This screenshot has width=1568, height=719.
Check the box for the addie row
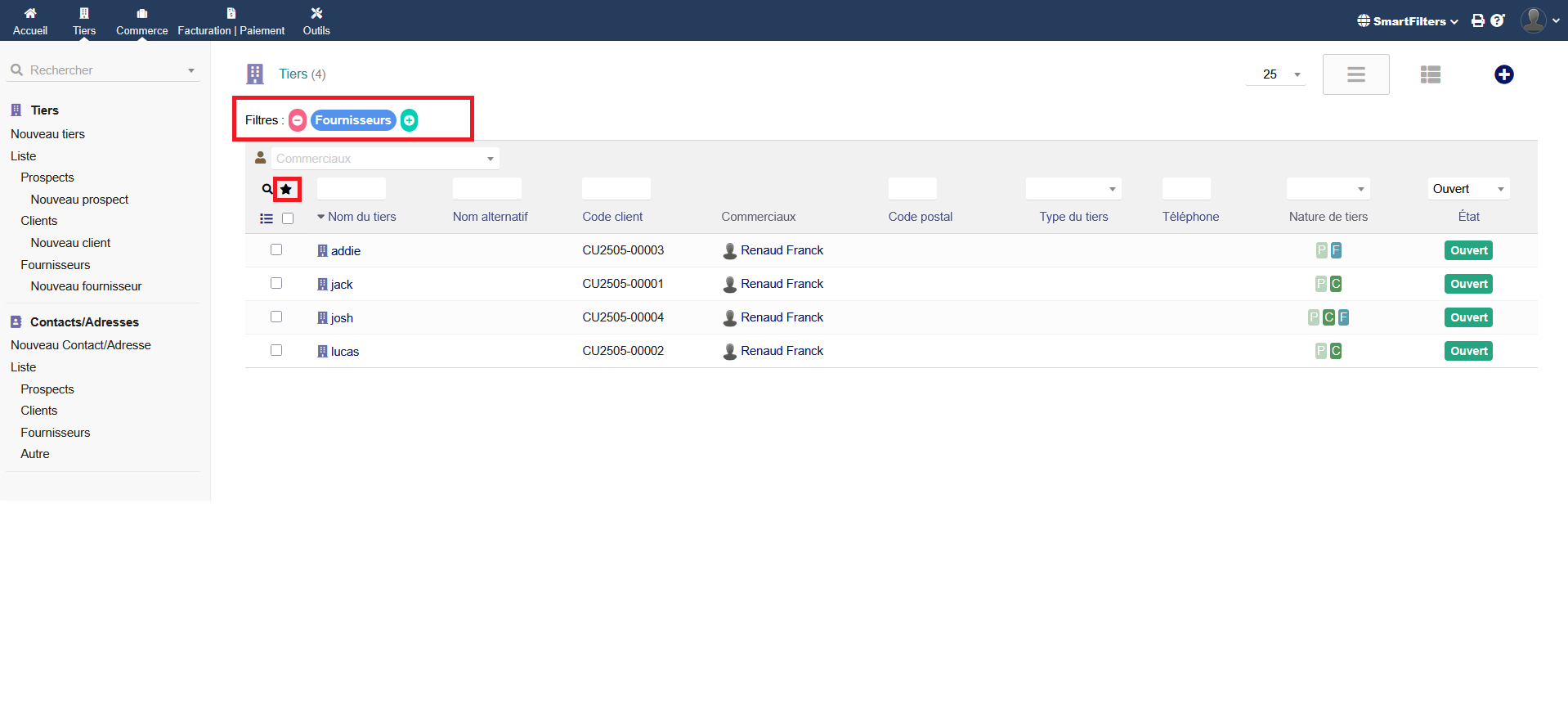(276, 249)
